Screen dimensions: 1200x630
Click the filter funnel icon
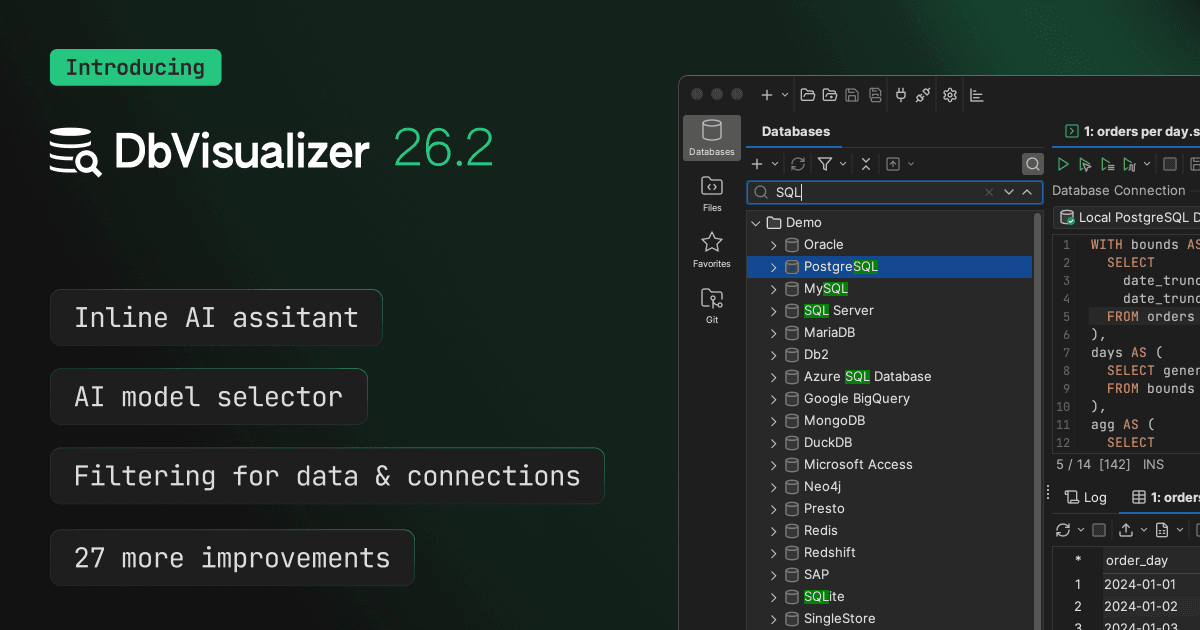coord(825,164)
